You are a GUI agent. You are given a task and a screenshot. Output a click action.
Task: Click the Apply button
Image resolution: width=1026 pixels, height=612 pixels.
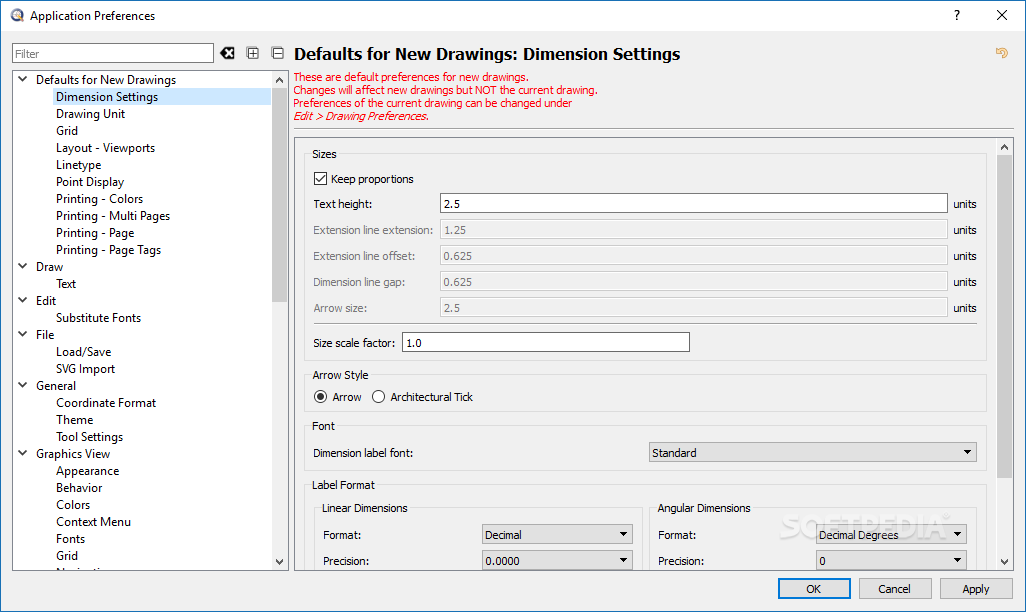pyautogui.click(x=976, y=588)
